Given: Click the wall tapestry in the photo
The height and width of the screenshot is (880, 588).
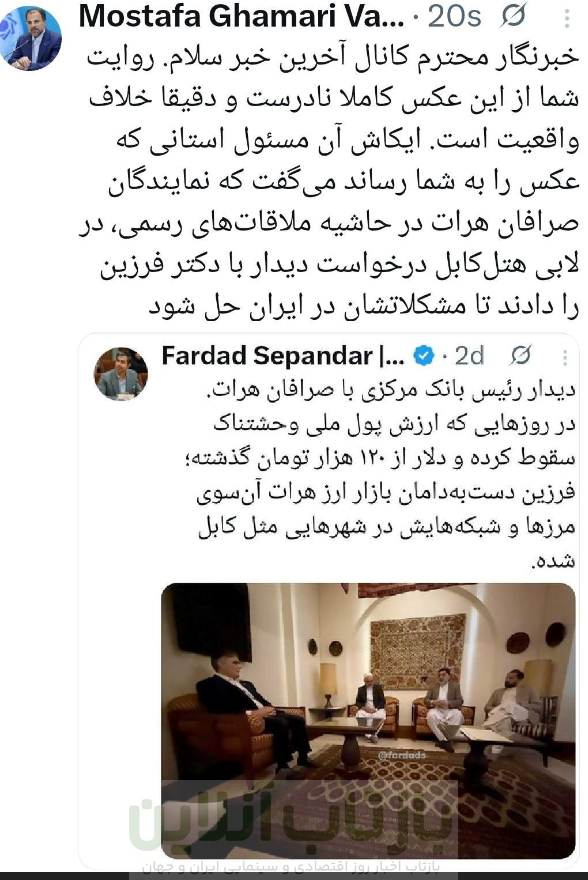Looking at the screenshot, I should (417, 652).
